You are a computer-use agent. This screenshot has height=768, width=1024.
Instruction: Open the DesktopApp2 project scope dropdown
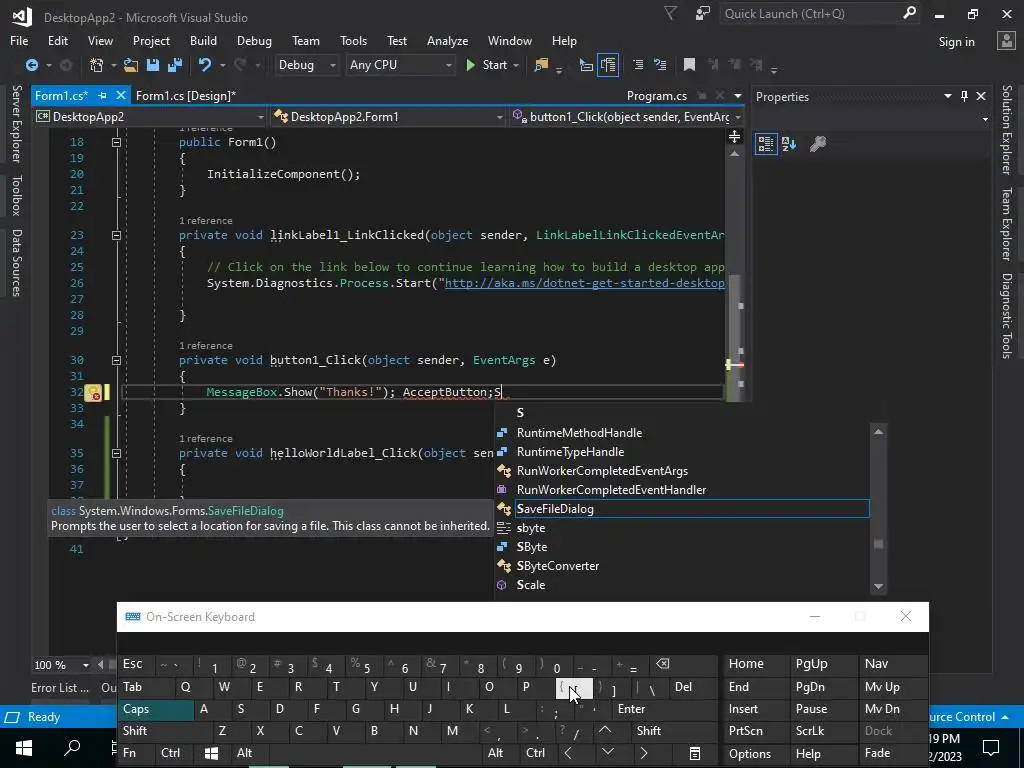pos(150,117)
